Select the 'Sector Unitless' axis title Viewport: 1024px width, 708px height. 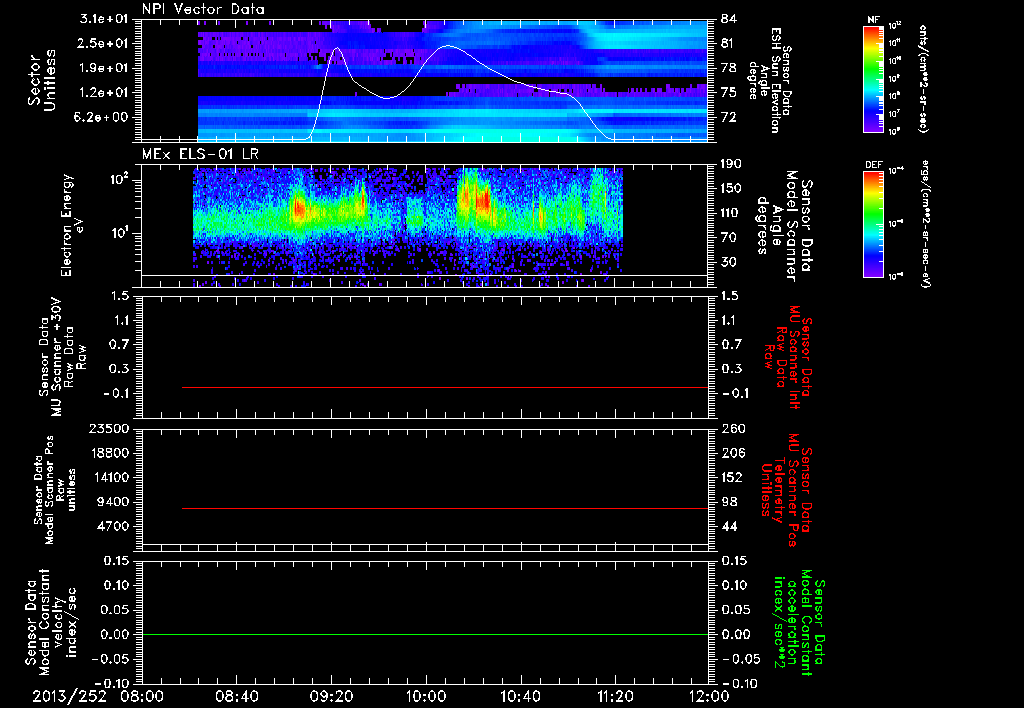(x=42, y=80)
